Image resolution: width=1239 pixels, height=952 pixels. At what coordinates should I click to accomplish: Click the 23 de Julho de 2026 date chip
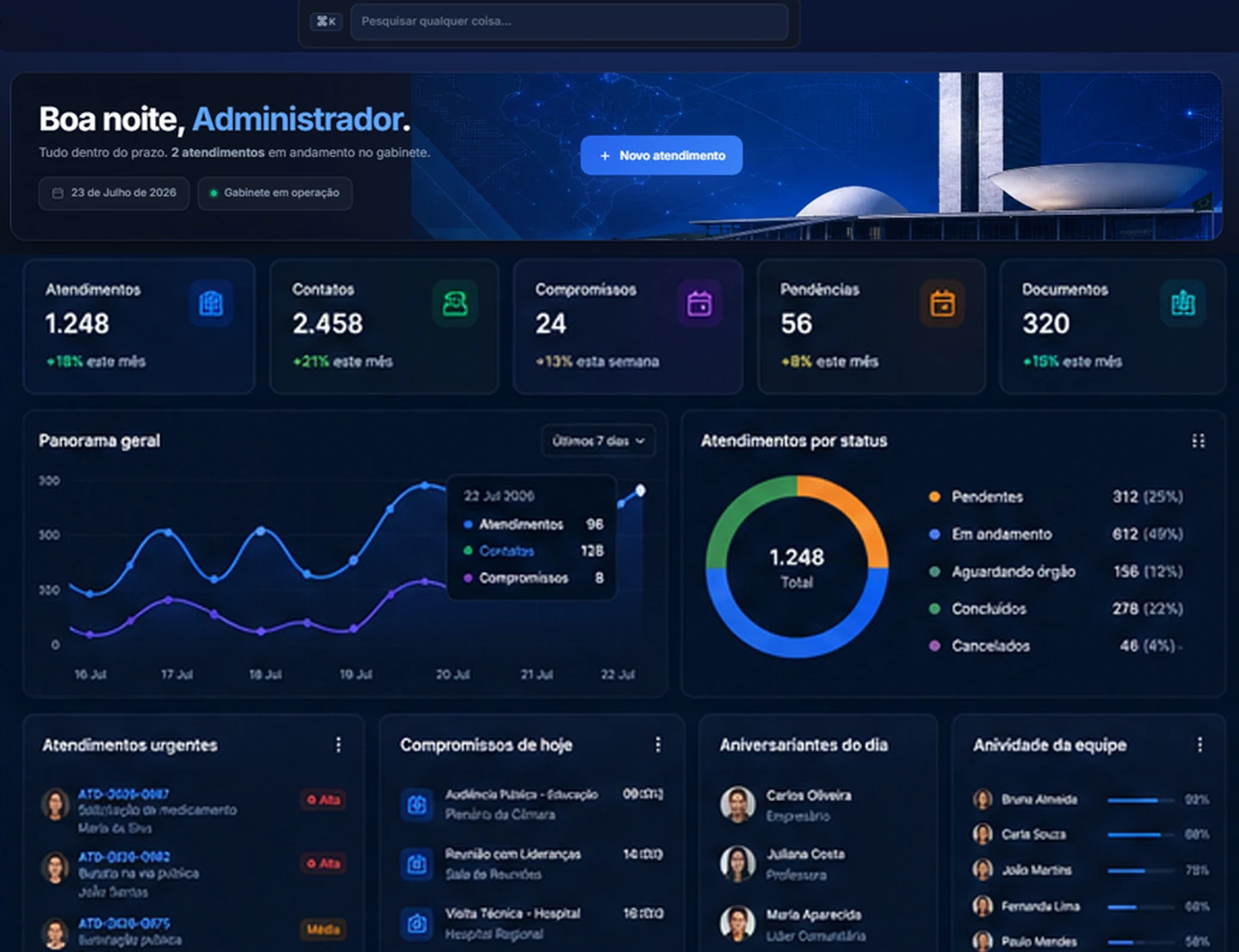[x=114, y=193]
